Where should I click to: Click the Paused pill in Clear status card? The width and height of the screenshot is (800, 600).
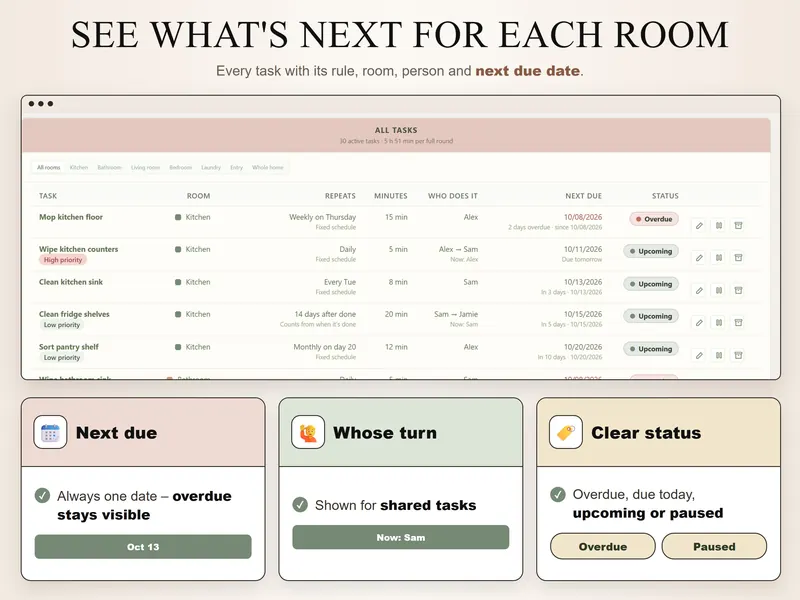pos(714,546)
